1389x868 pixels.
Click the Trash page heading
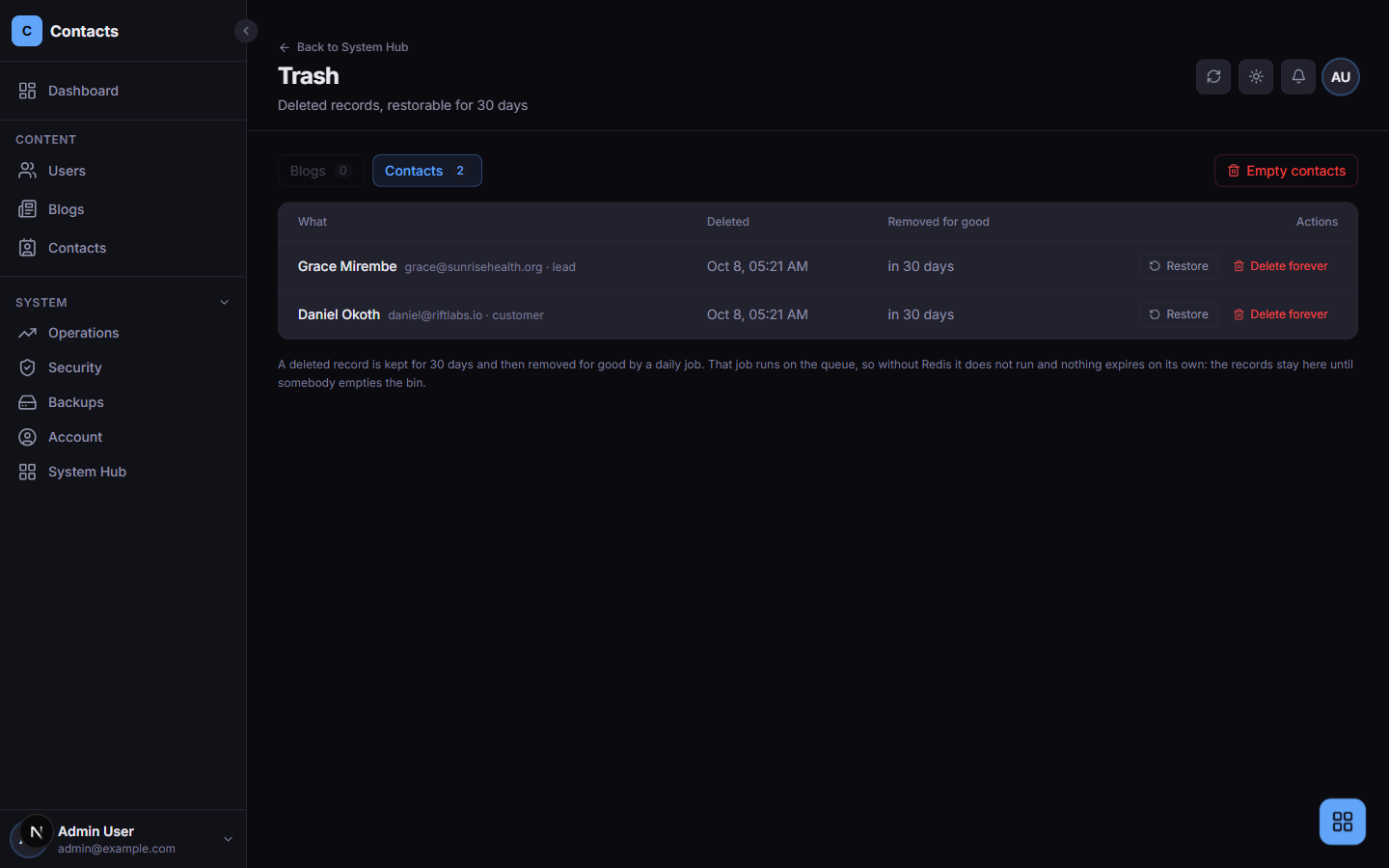tap(309, 76)
